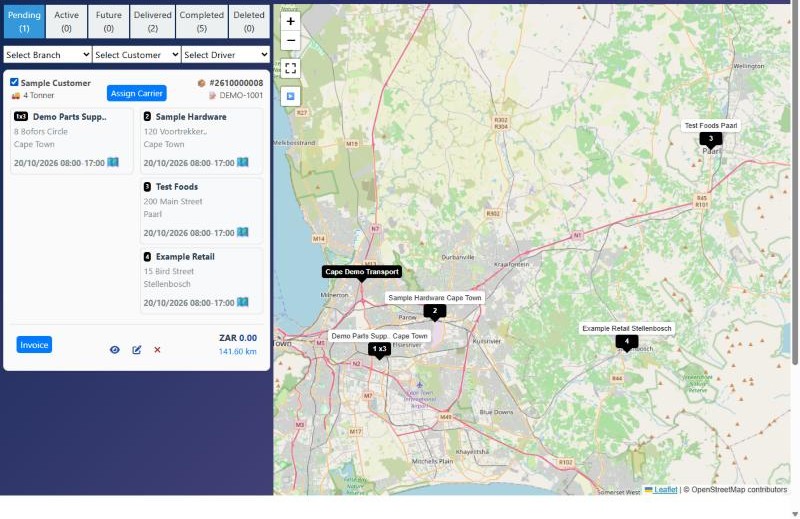Click the 8 Bofors Circle address
The width and height of the screenshot is (800, 519).
click(41, 131)
